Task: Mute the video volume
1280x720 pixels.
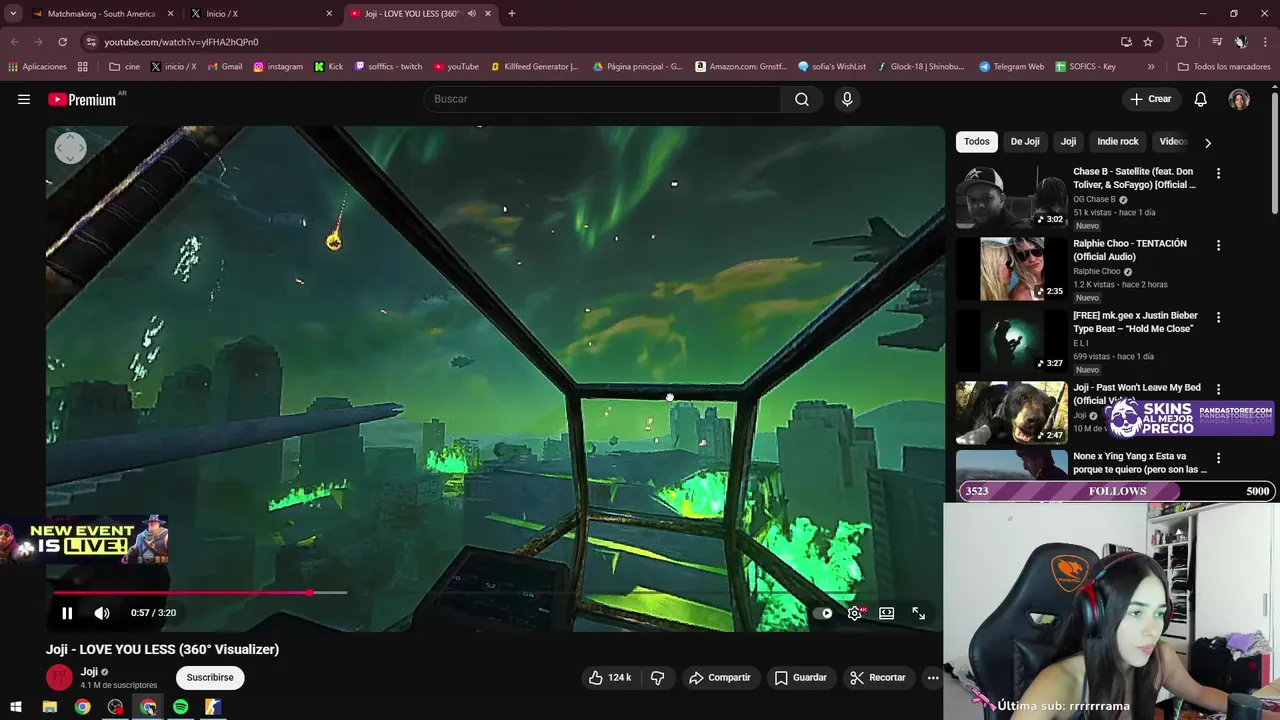Action: point(102,613)
